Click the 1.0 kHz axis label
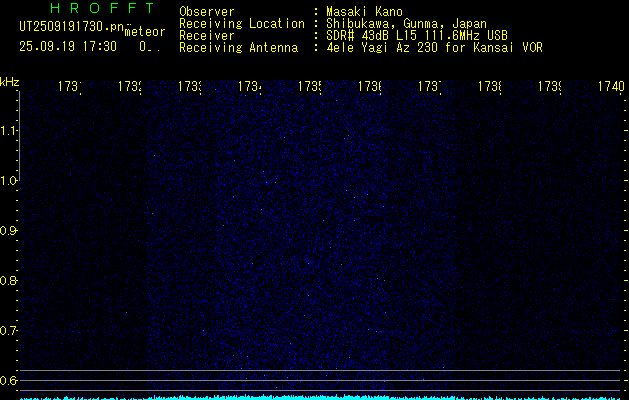Image resolution: width=629 pixels, height=400 pixels. coord(8,181)
